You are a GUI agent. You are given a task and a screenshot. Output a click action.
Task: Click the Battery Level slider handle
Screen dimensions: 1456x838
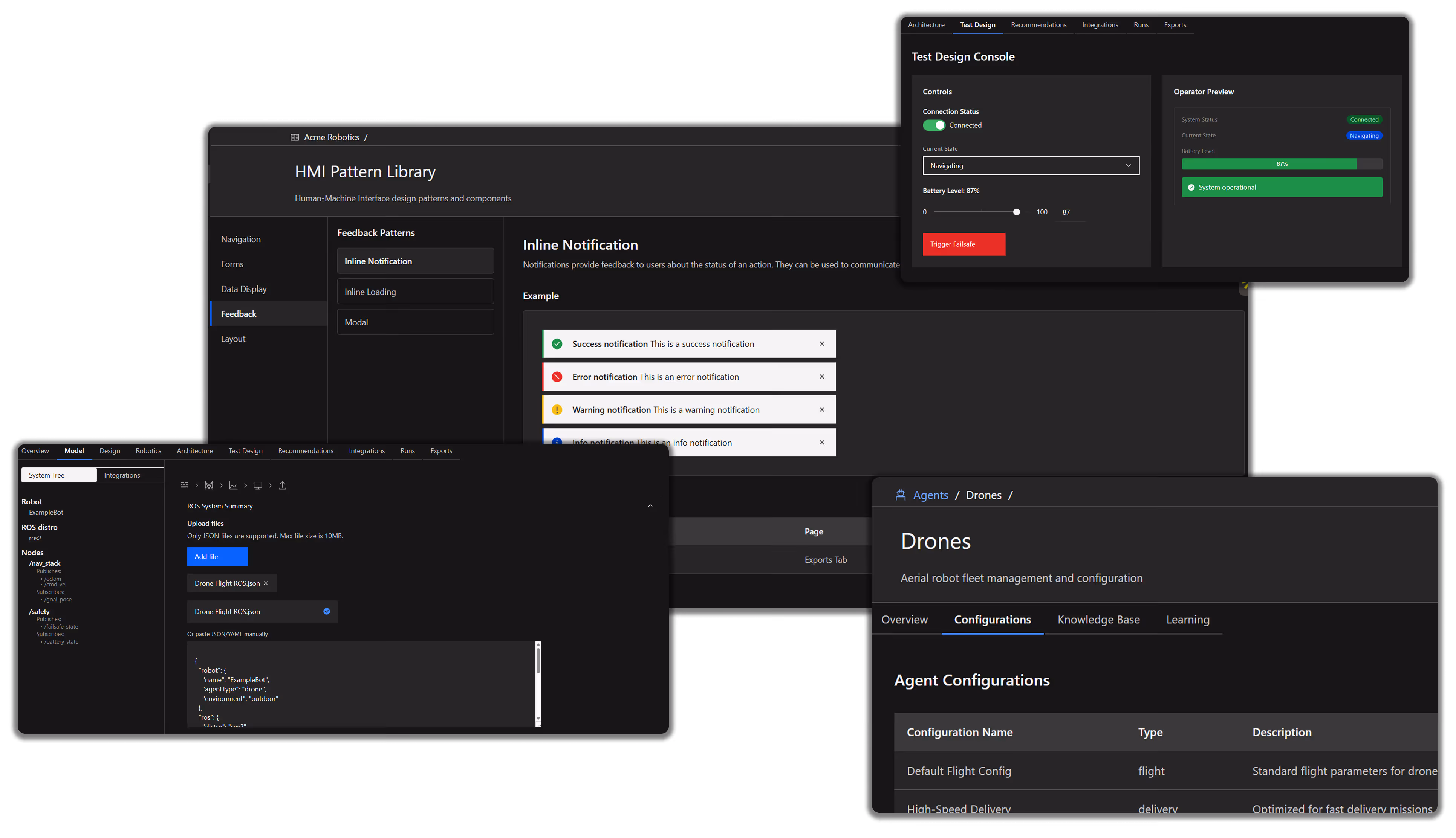click(1016, 212)
